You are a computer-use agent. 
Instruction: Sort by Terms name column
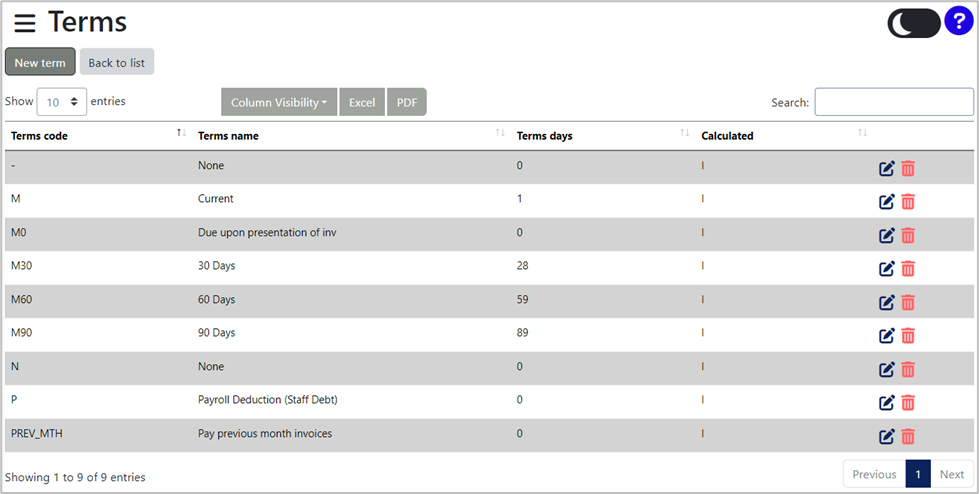tap(352, 136)
